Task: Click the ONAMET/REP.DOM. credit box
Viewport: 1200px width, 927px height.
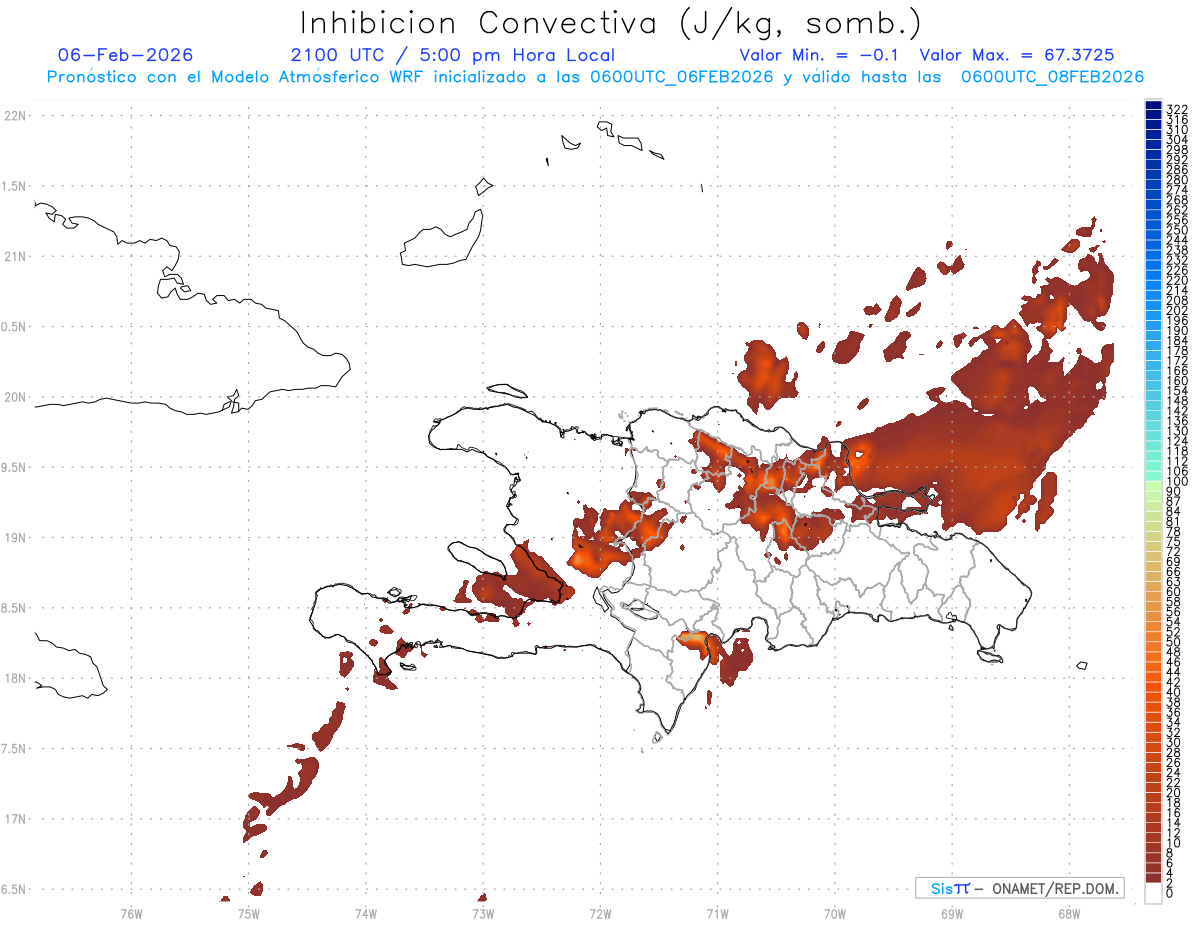Action: click(1019, 888)
